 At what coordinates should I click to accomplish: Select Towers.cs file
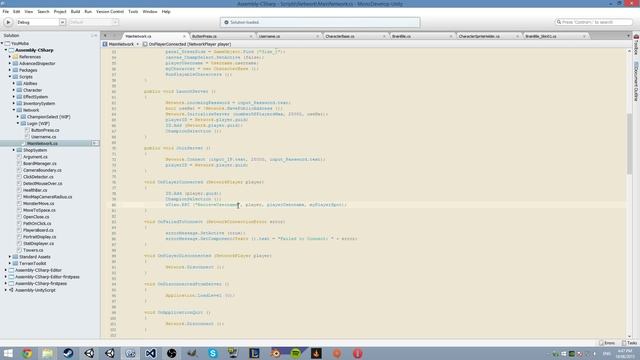[x=33, y=250]
